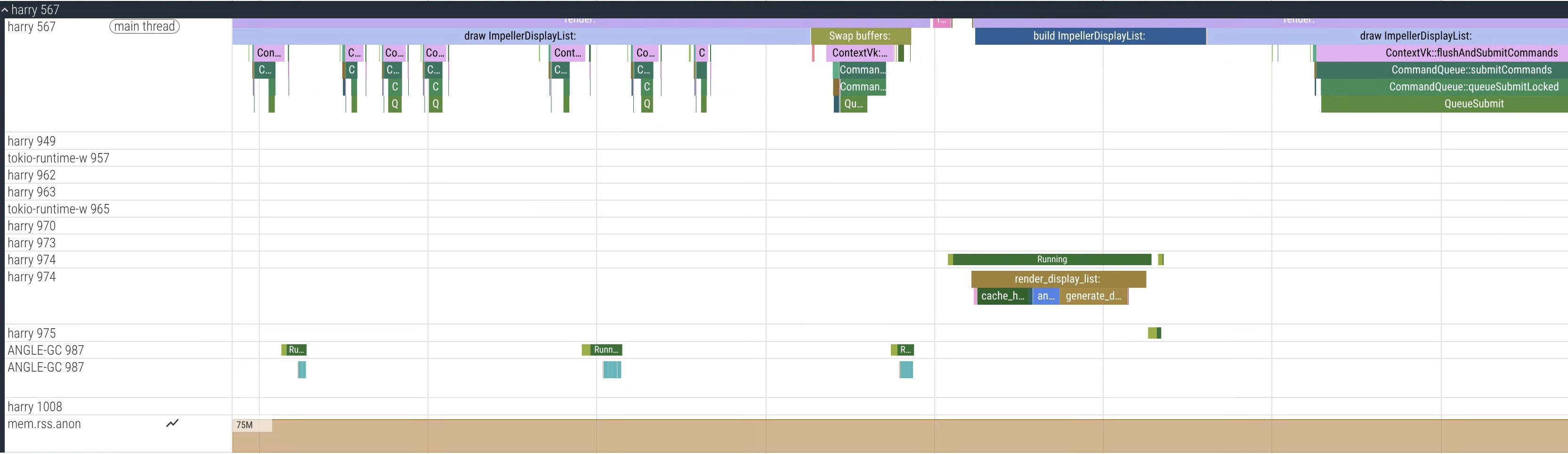
Task: Select the 'Con…' slice on the main thread
Action: click(x=268, y=53)
